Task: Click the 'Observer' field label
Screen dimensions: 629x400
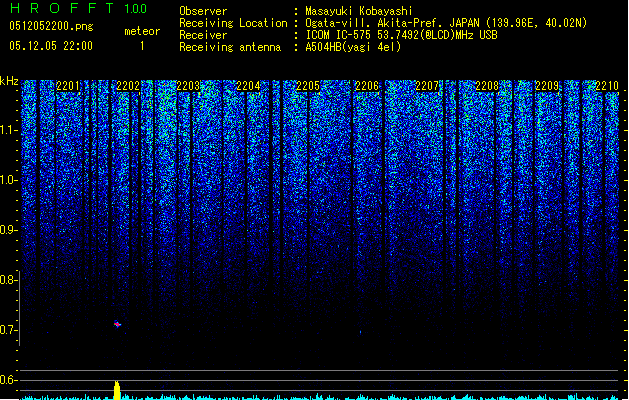Action: tap(203, 11)
